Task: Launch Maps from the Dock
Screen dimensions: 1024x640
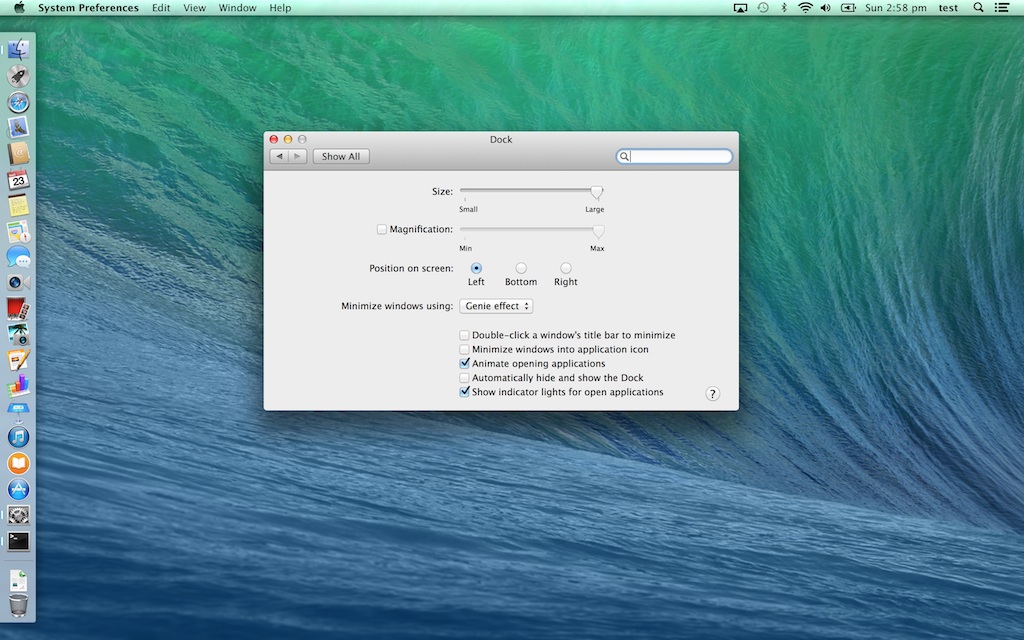Action: [x=18, y=231]
